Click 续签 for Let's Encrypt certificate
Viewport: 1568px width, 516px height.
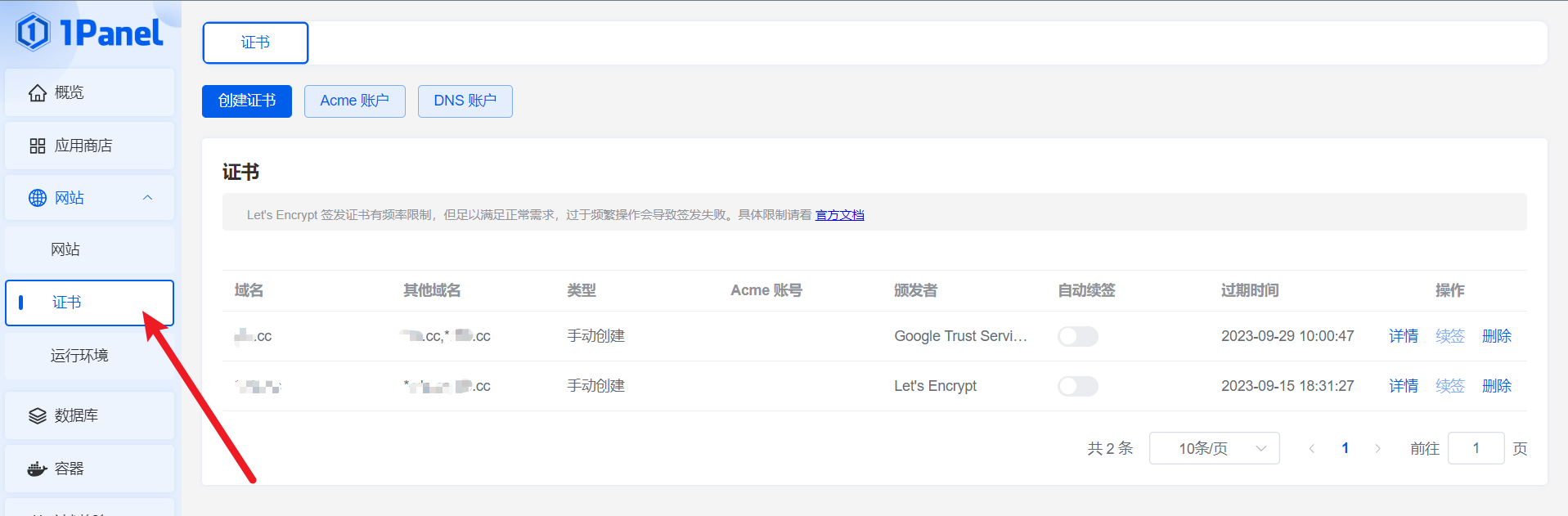click(x=1450, y=386)
